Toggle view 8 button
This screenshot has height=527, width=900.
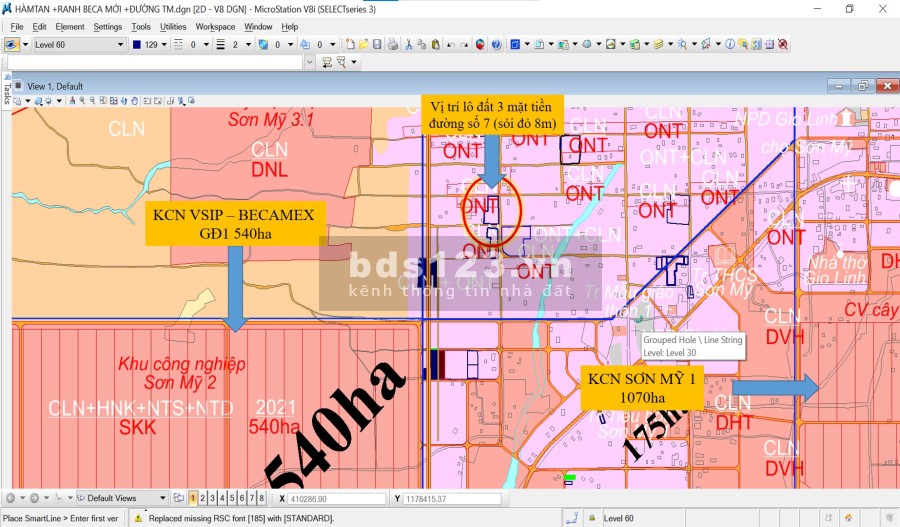click(261, 498)
